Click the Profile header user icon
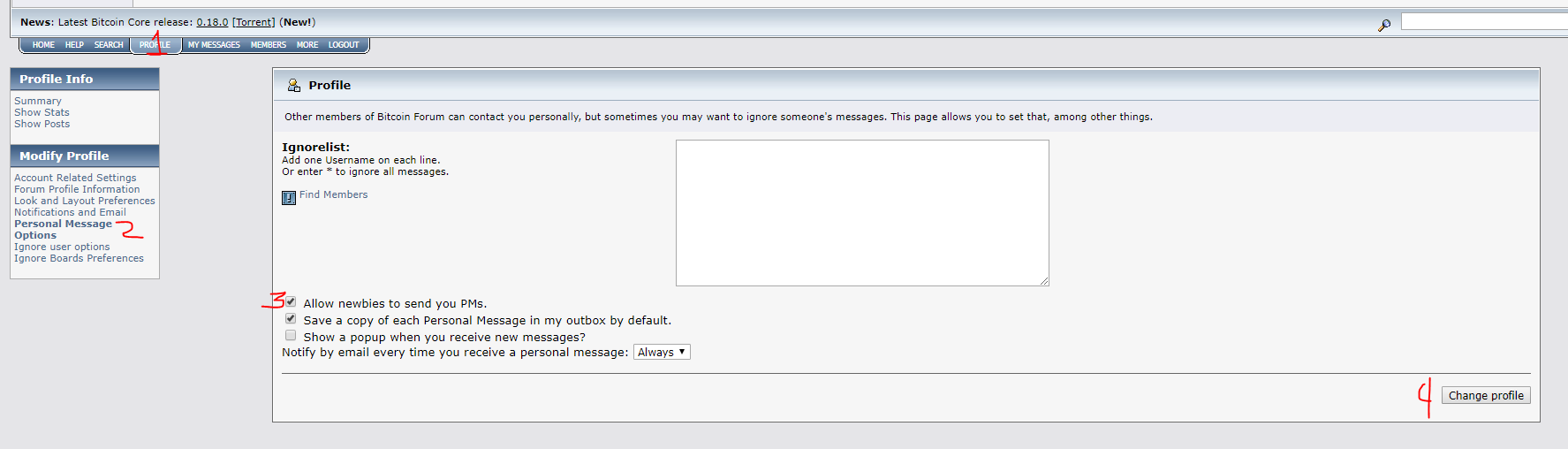The image size is (1568, 449). pyautogui.click(x=294, y=85)
